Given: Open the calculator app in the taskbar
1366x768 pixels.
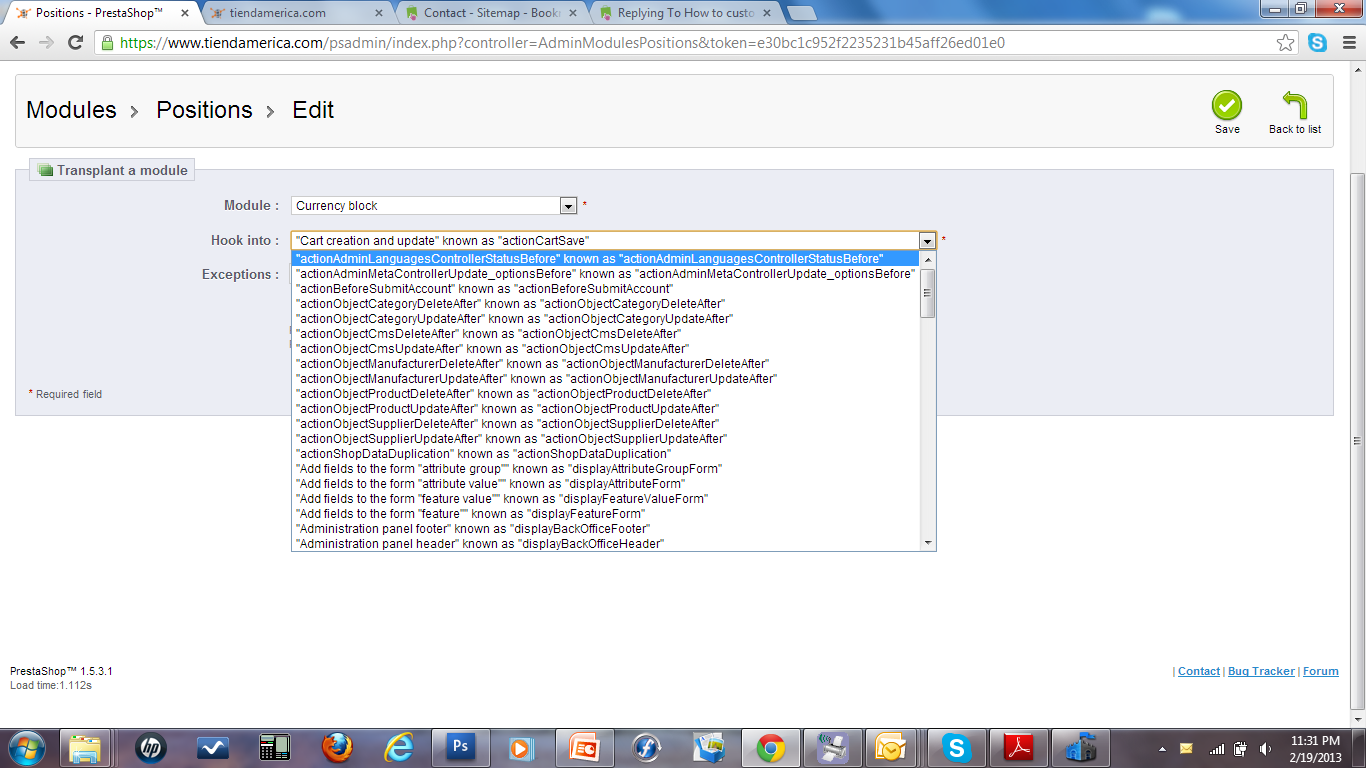Looking at the screenshot, I should [x=273, y=748].
